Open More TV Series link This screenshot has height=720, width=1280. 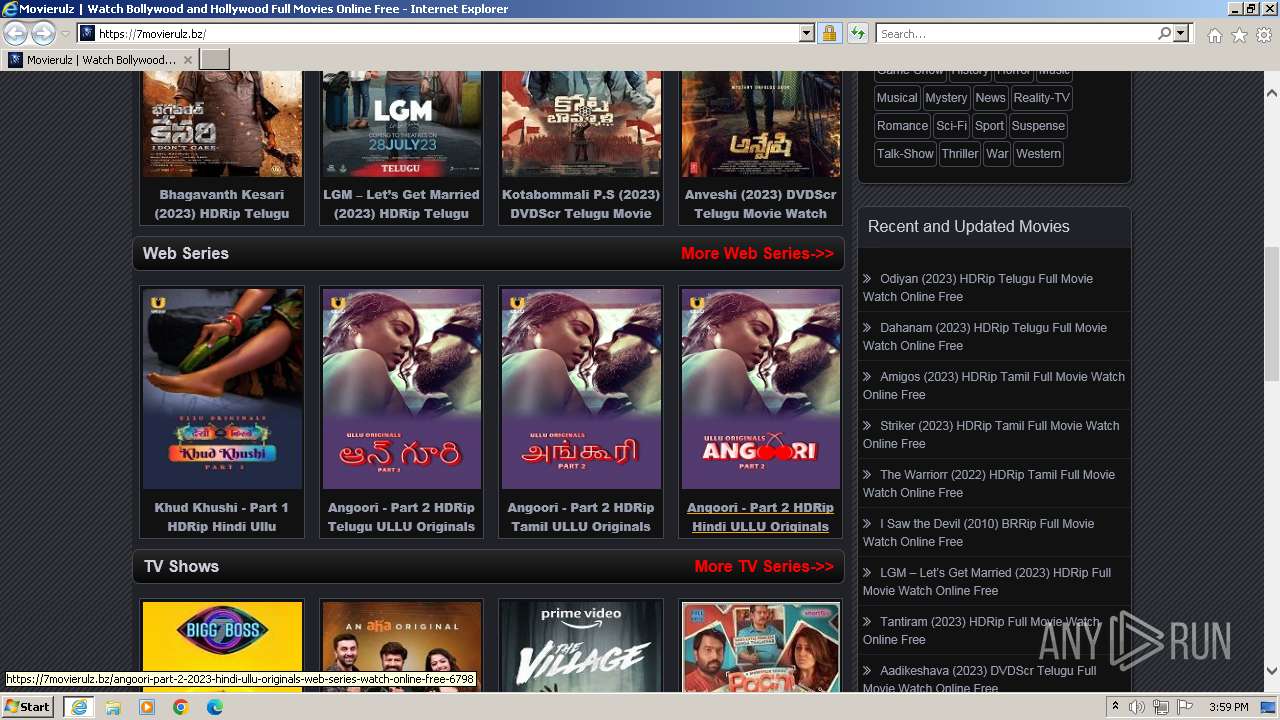tap(764, 566)
